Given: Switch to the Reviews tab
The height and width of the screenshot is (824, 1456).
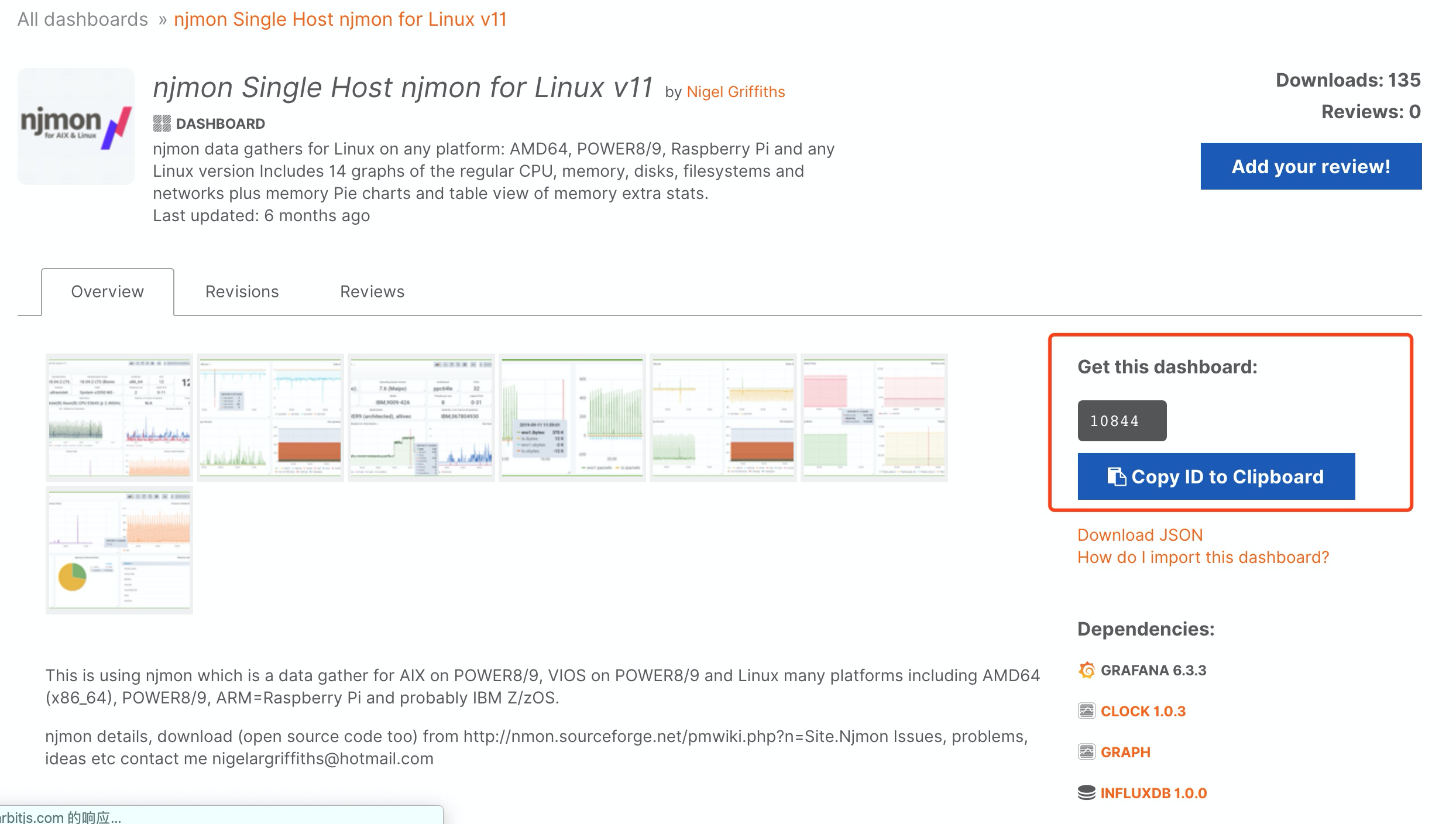Looking at the screenshot, I should [372, 291].
